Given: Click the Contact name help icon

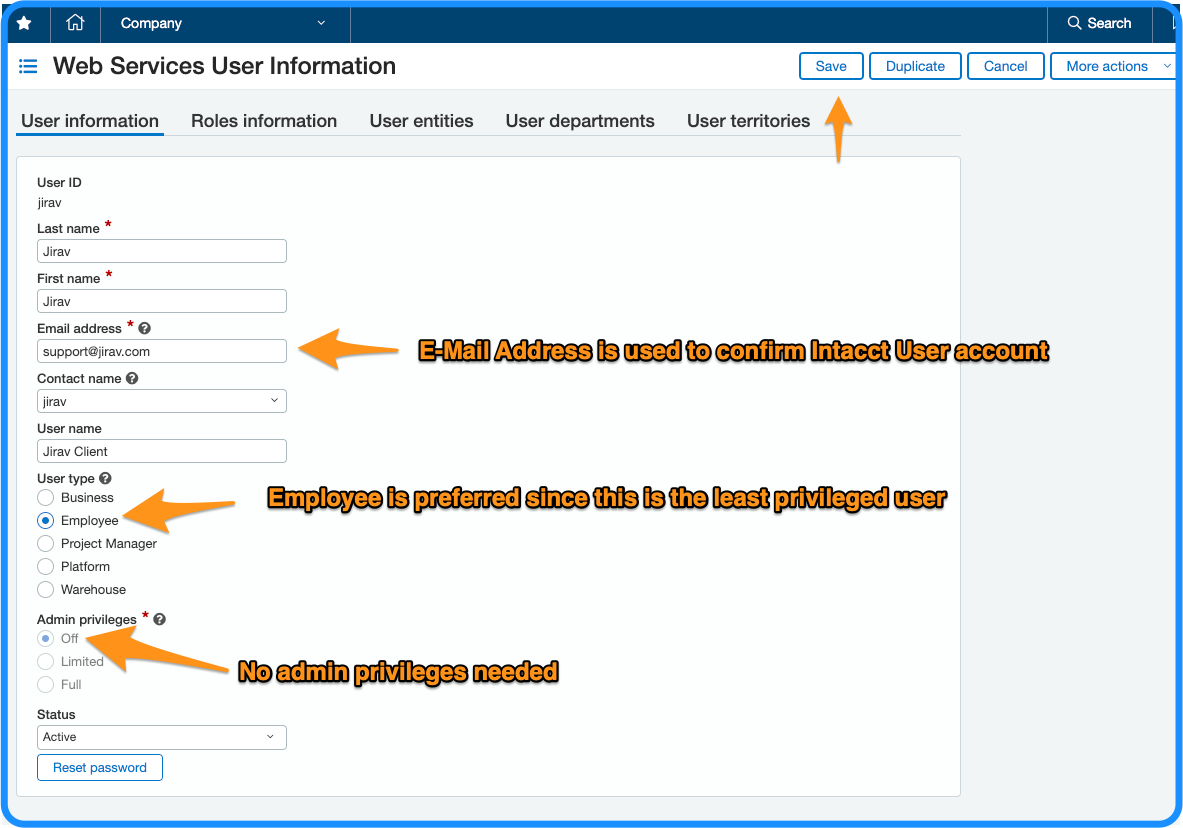Looking at the screenshot, I should click(132, 378).
